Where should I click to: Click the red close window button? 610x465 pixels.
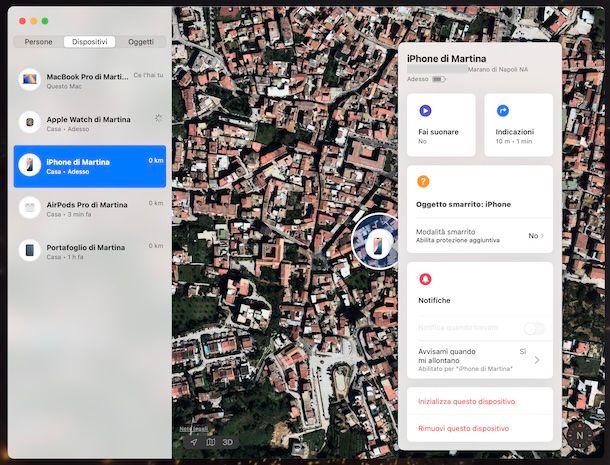22,21
